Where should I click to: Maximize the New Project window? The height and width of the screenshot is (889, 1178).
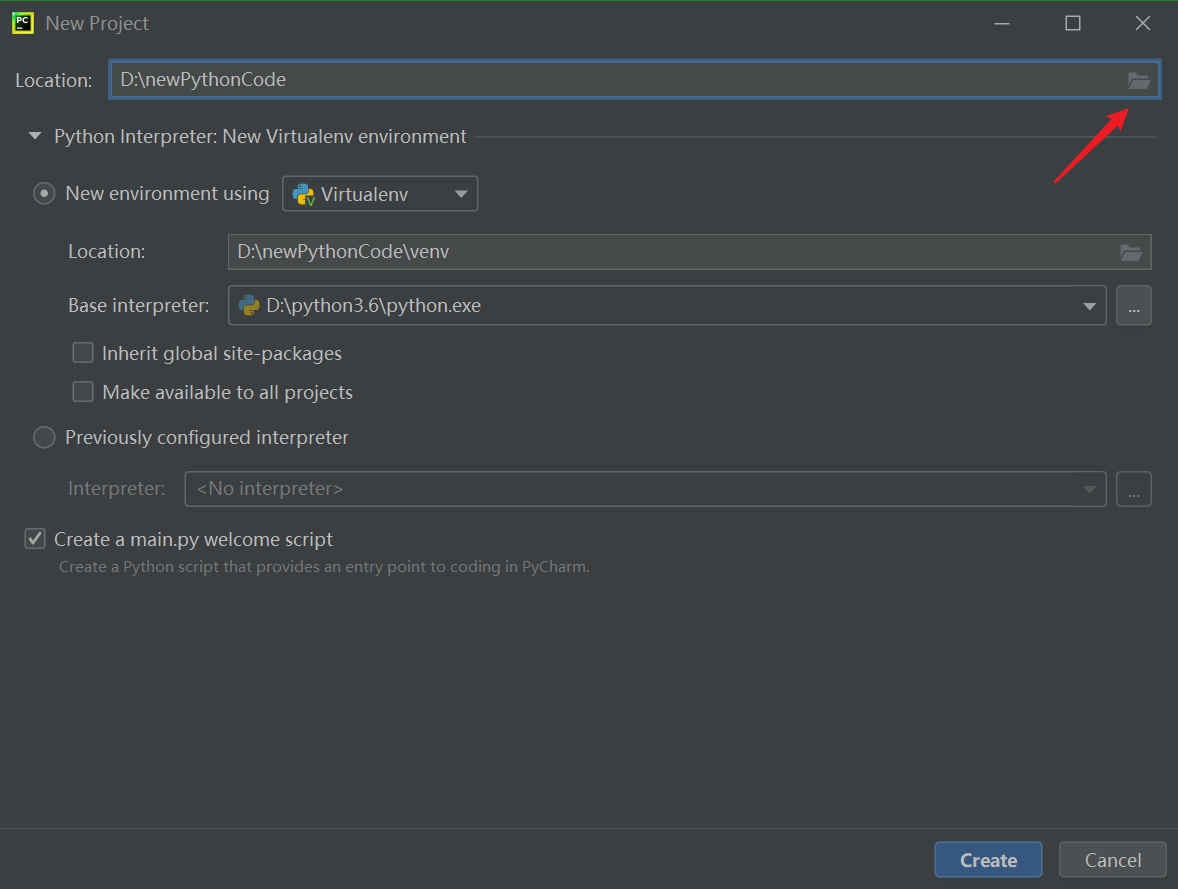(x=1073, y=23)
